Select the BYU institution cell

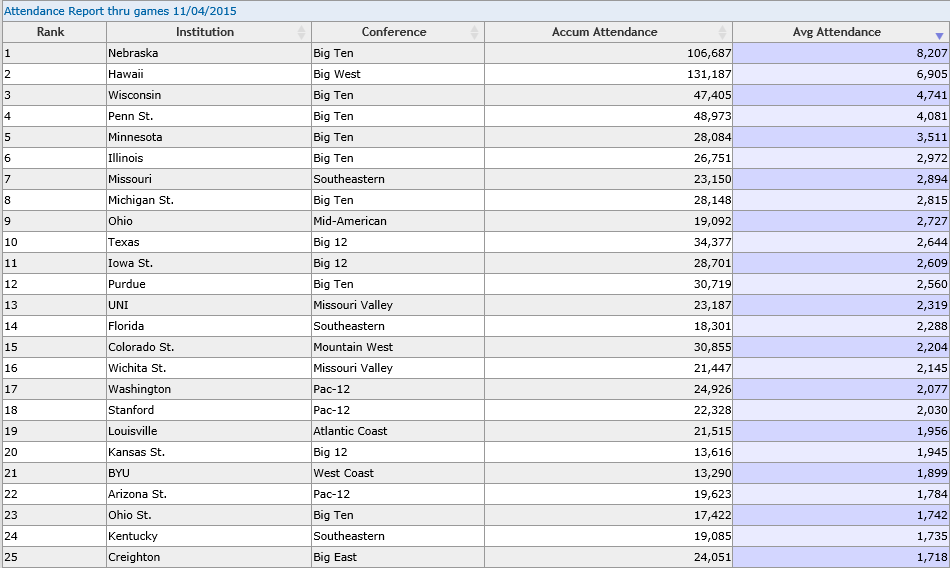(209, 473)
